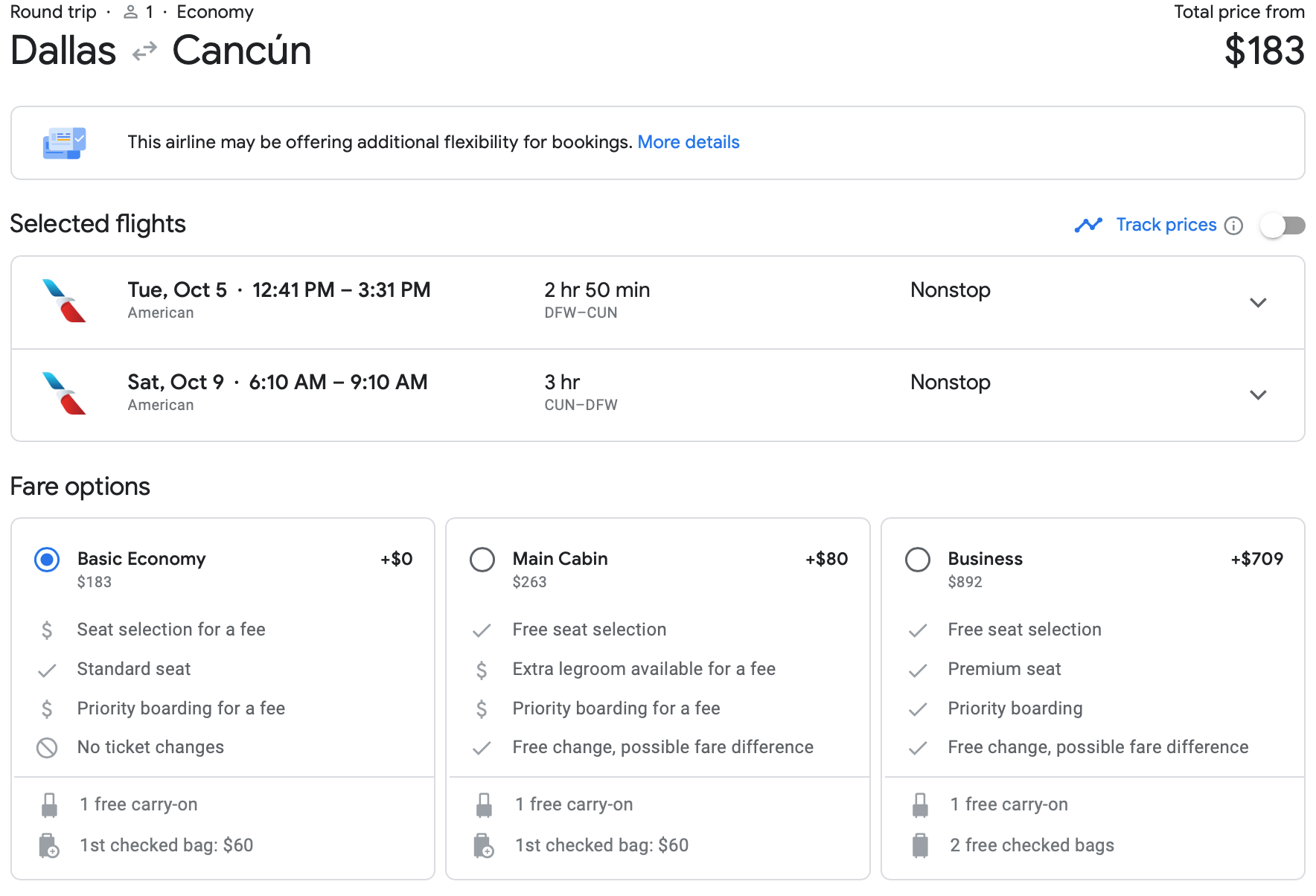This screenshot has height=896, width=1316.
Task: Click the passenger count person icon
Action: click(x=131, y=12)
